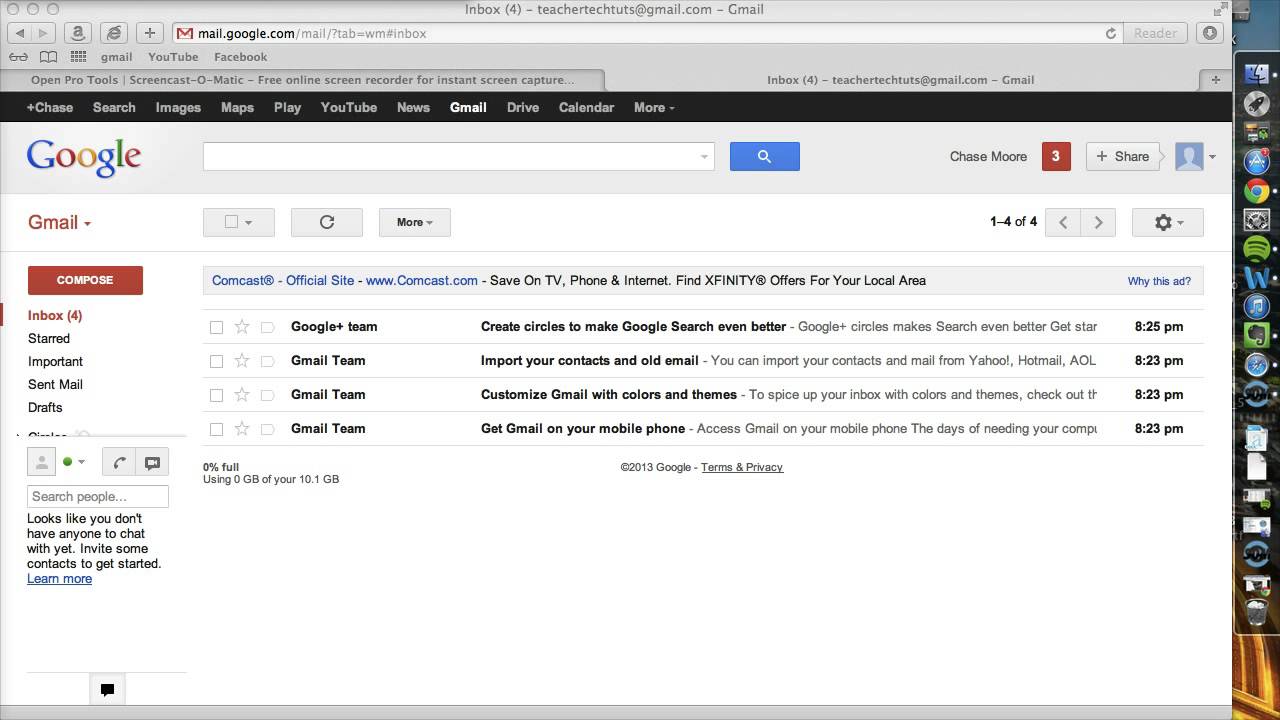Click the 'Why this ad?' link

(x=1159, y=281)
